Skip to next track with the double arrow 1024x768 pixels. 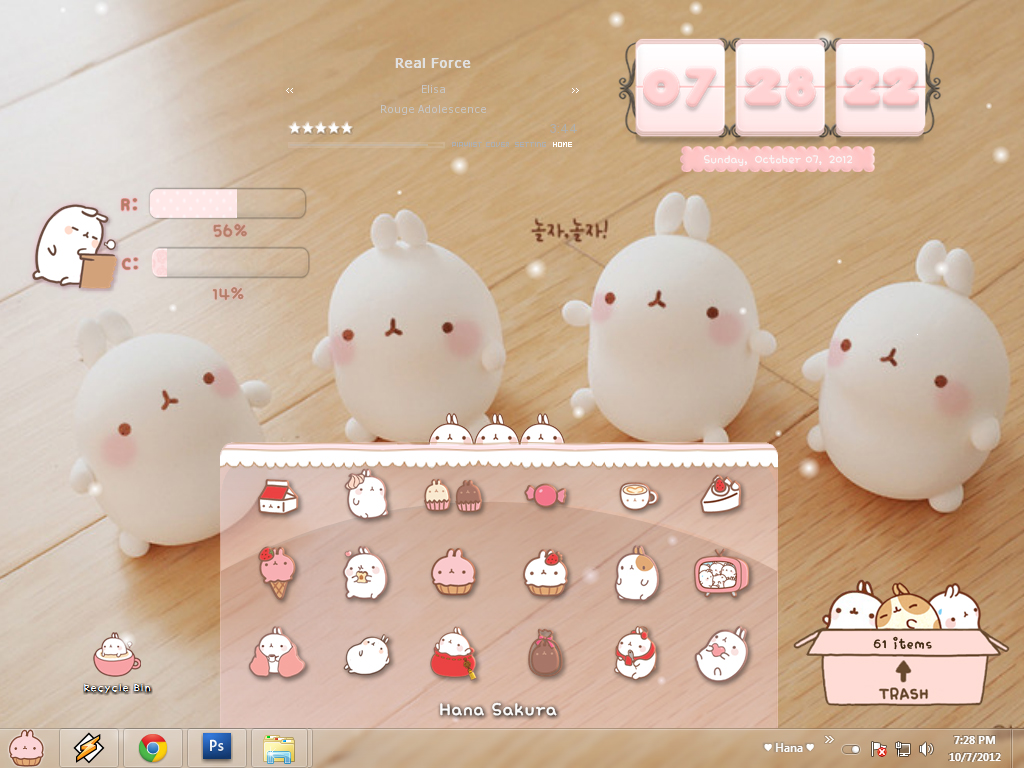point(575,89)
